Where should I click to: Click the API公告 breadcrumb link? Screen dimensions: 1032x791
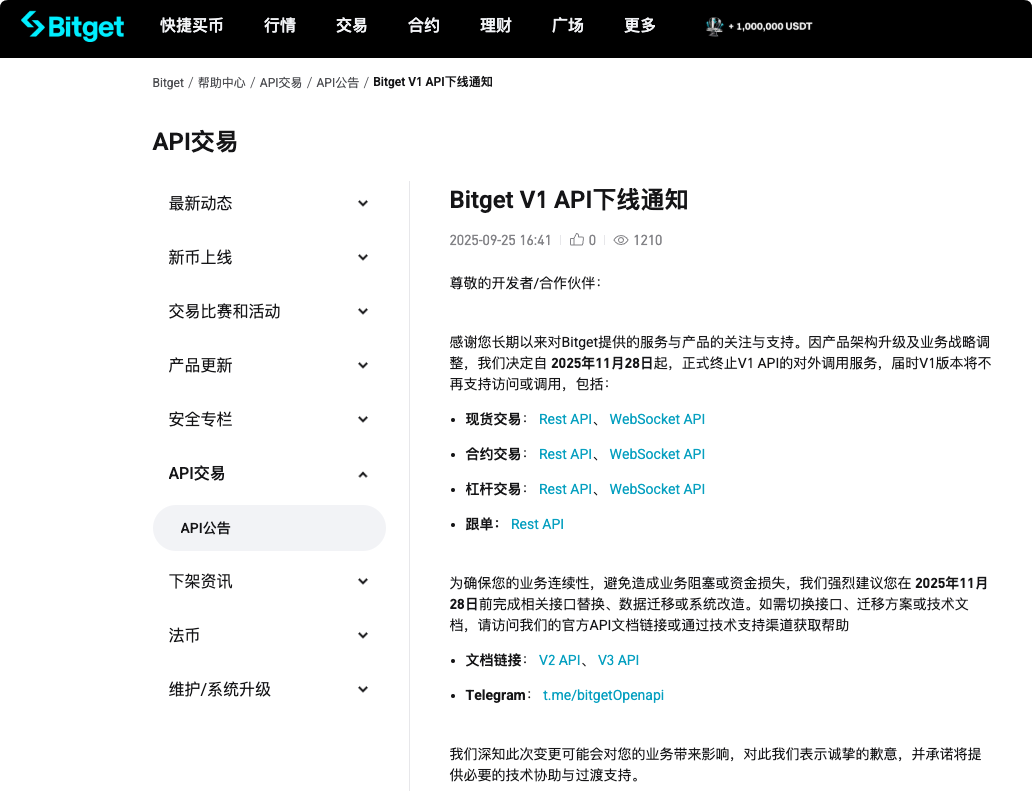337,83
